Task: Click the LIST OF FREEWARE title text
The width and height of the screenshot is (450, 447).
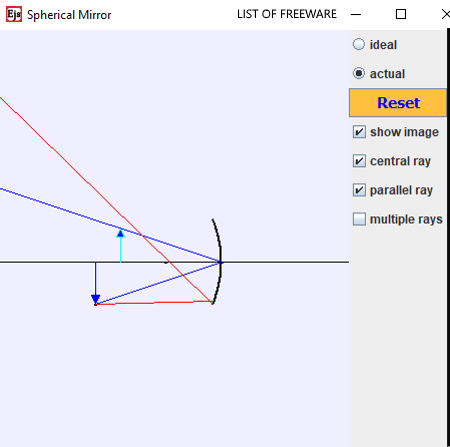Action: coord(287,14)
